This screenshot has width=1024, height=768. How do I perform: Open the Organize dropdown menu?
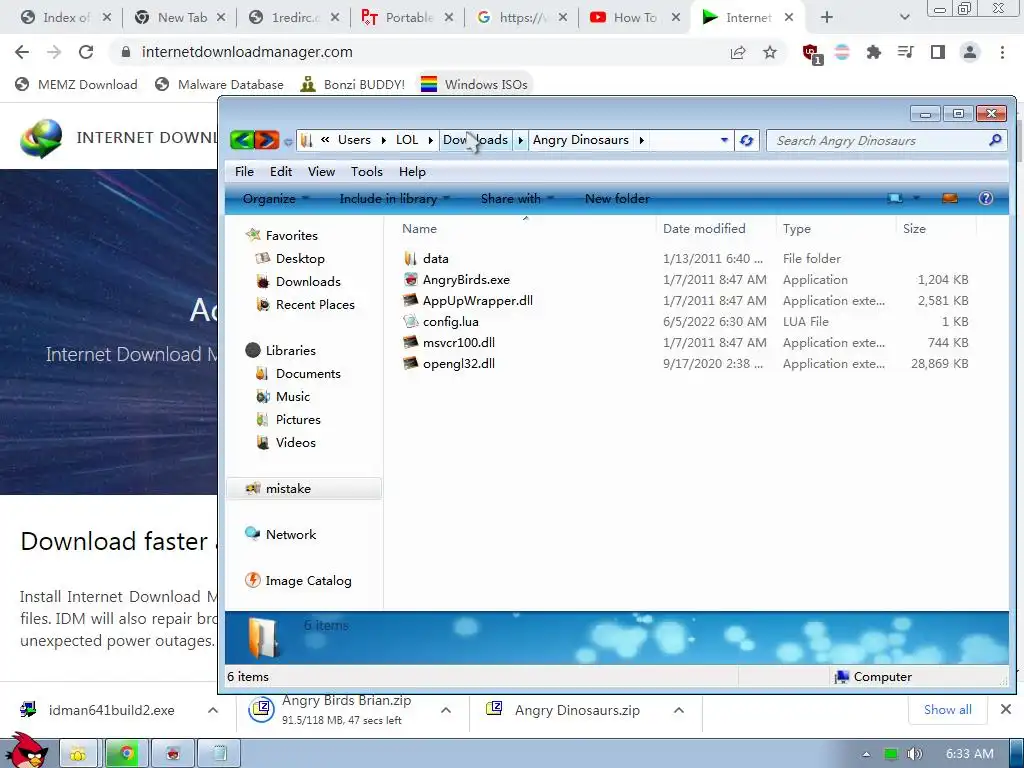click(276, 199)
